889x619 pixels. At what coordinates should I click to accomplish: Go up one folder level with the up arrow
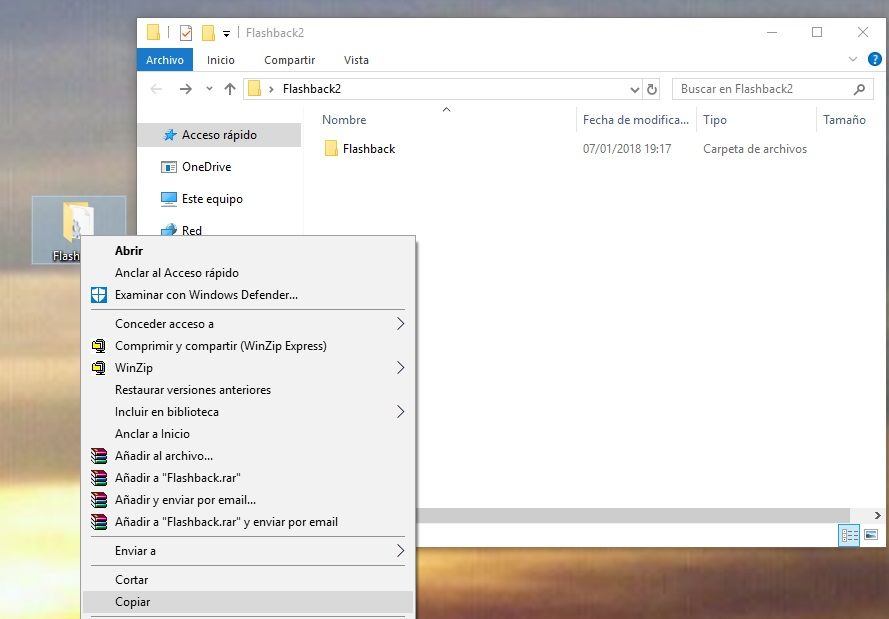click(230, 89)
